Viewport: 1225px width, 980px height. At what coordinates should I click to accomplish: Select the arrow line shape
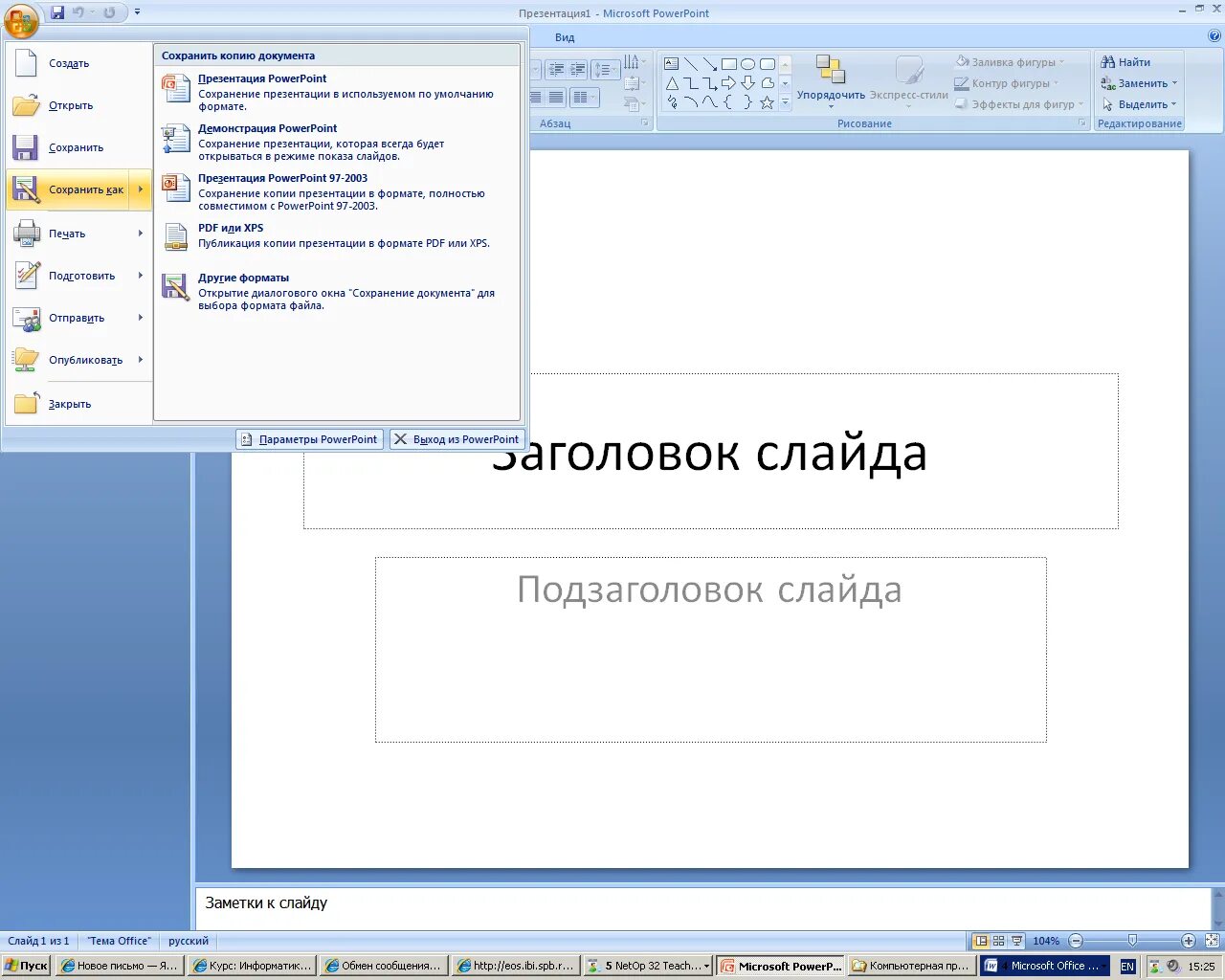tap(710, 64)
